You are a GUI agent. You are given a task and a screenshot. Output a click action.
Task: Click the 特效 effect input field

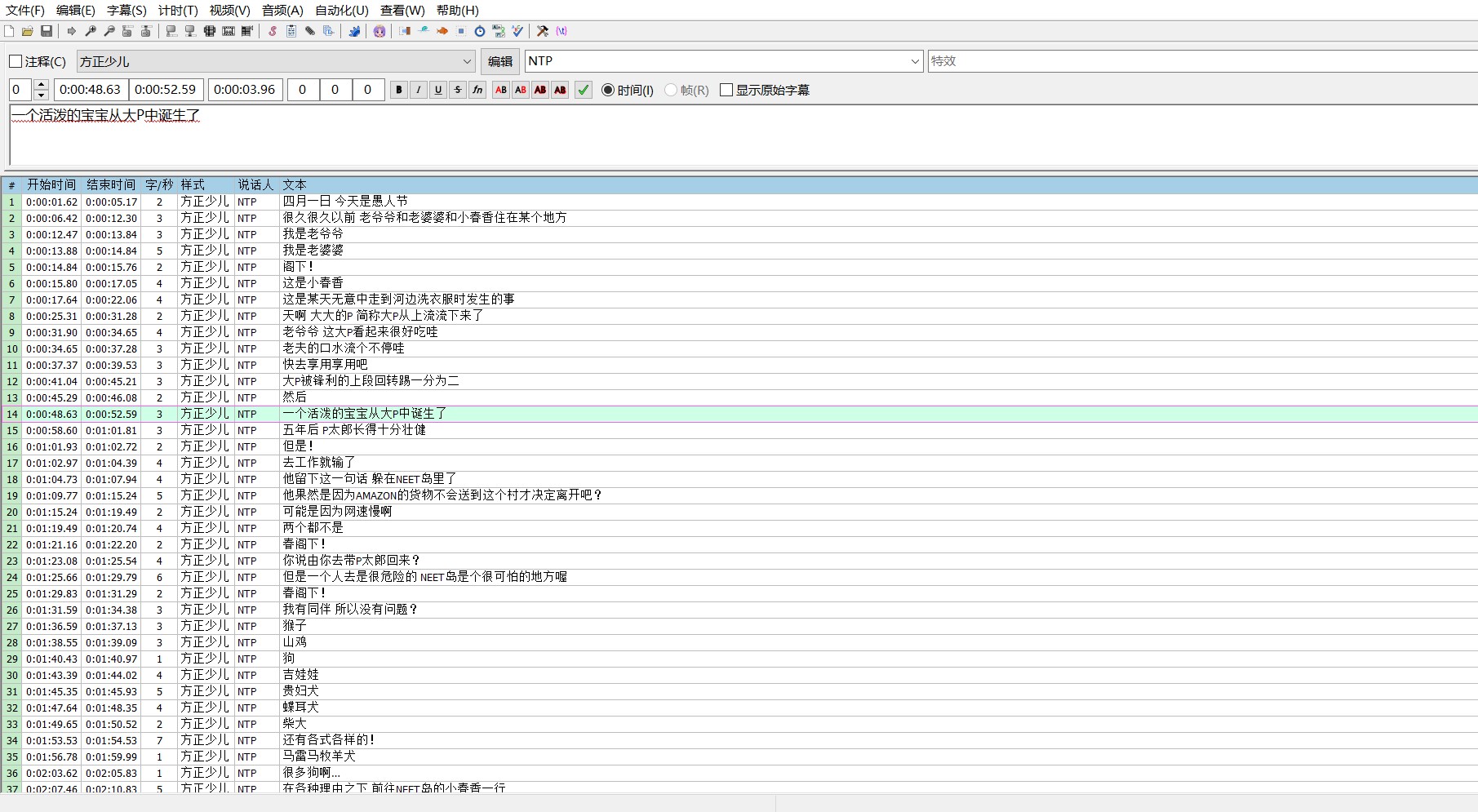click(x=1203, y=61)
